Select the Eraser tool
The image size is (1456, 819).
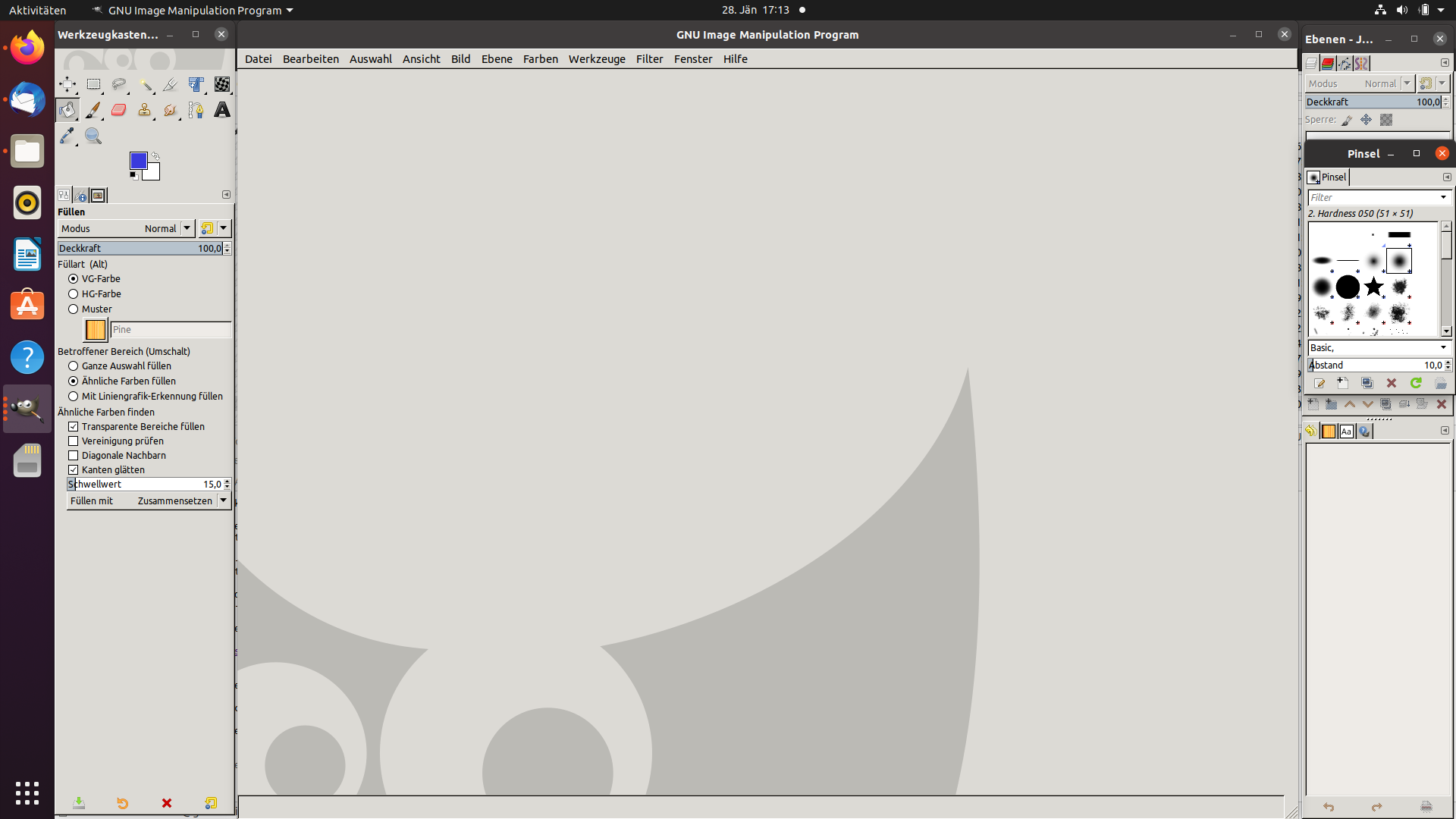click(x=119, y=111)
